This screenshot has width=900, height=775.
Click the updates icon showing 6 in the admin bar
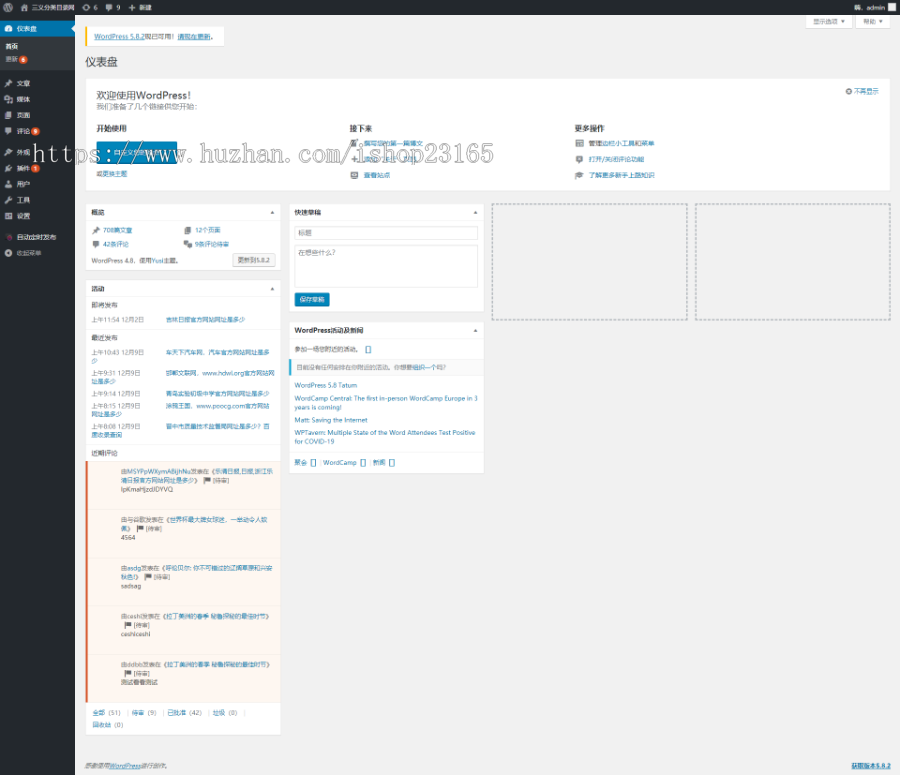pyautogui.click(x=90, y=7)
